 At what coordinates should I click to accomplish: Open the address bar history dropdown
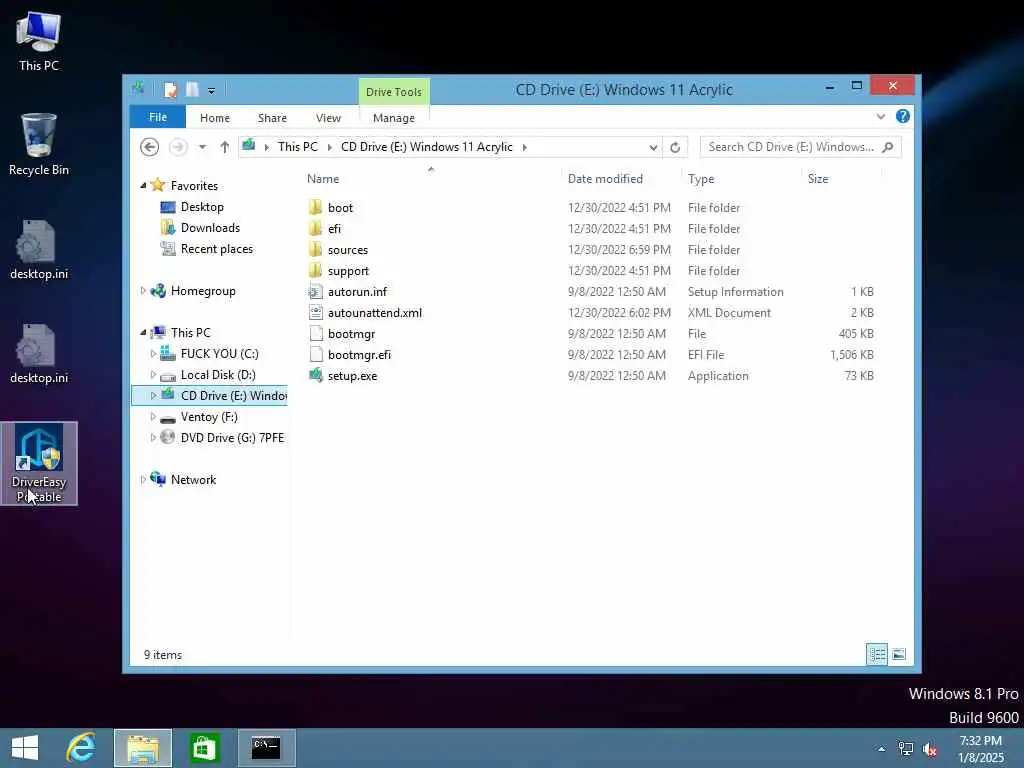click(x=653, y=148)
